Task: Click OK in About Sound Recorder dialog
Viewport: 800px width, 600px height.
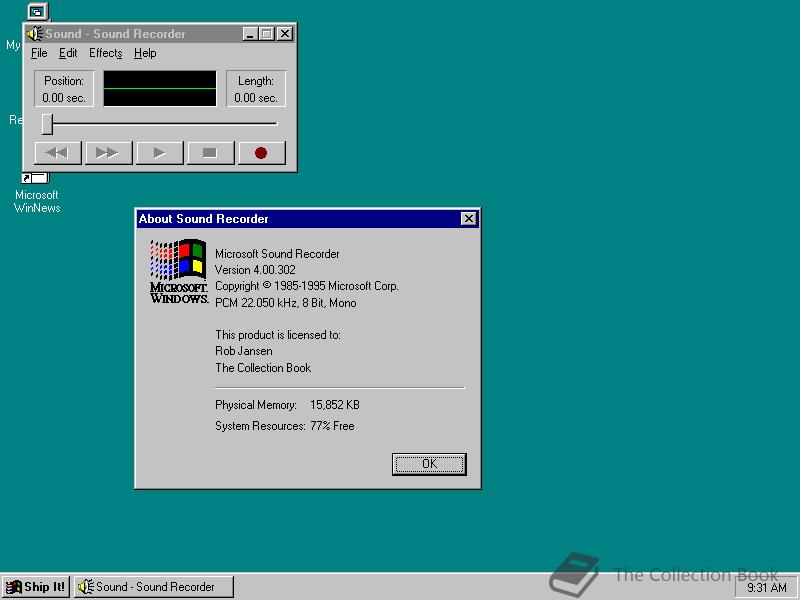Action: (x=429, y=464)
